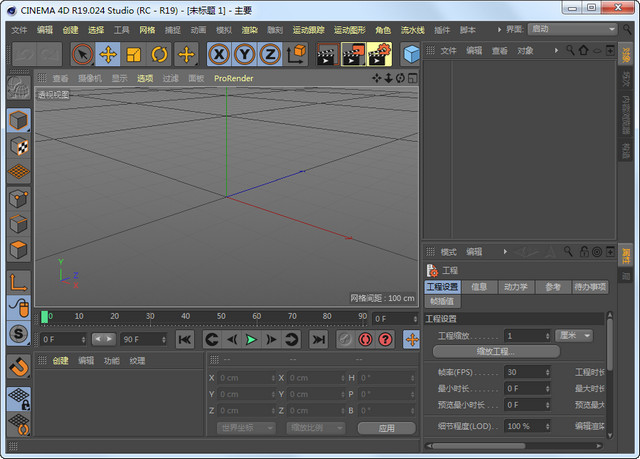Image resolution: width=640 pixels, height=459 pixels.
Task: Select the Scale tool icon
Action: click(134, 54)
